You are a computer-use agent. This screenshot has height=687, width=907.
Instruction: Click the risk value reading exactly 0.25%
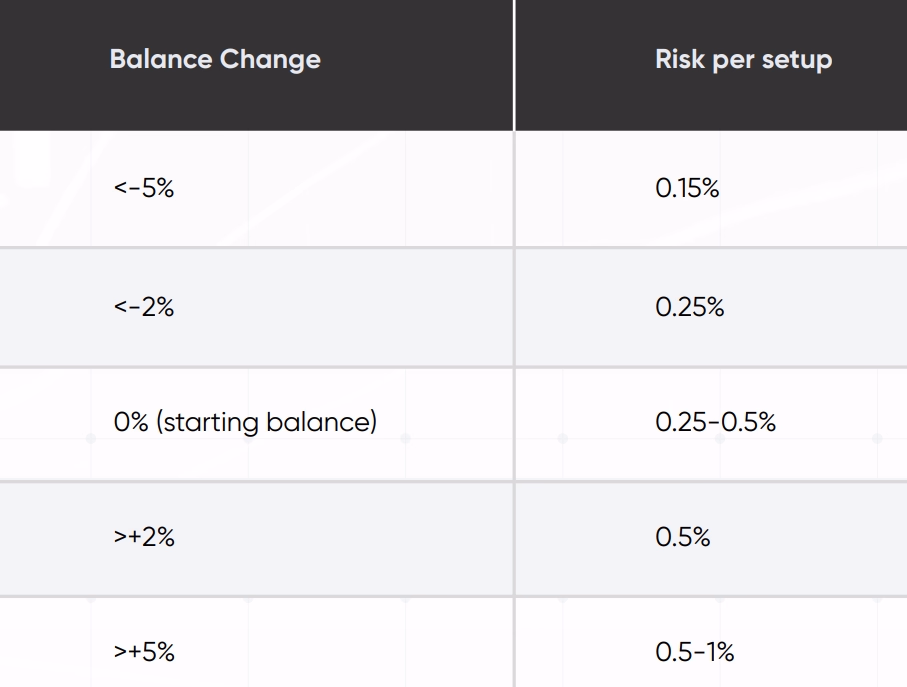click(x=689, y=307)
